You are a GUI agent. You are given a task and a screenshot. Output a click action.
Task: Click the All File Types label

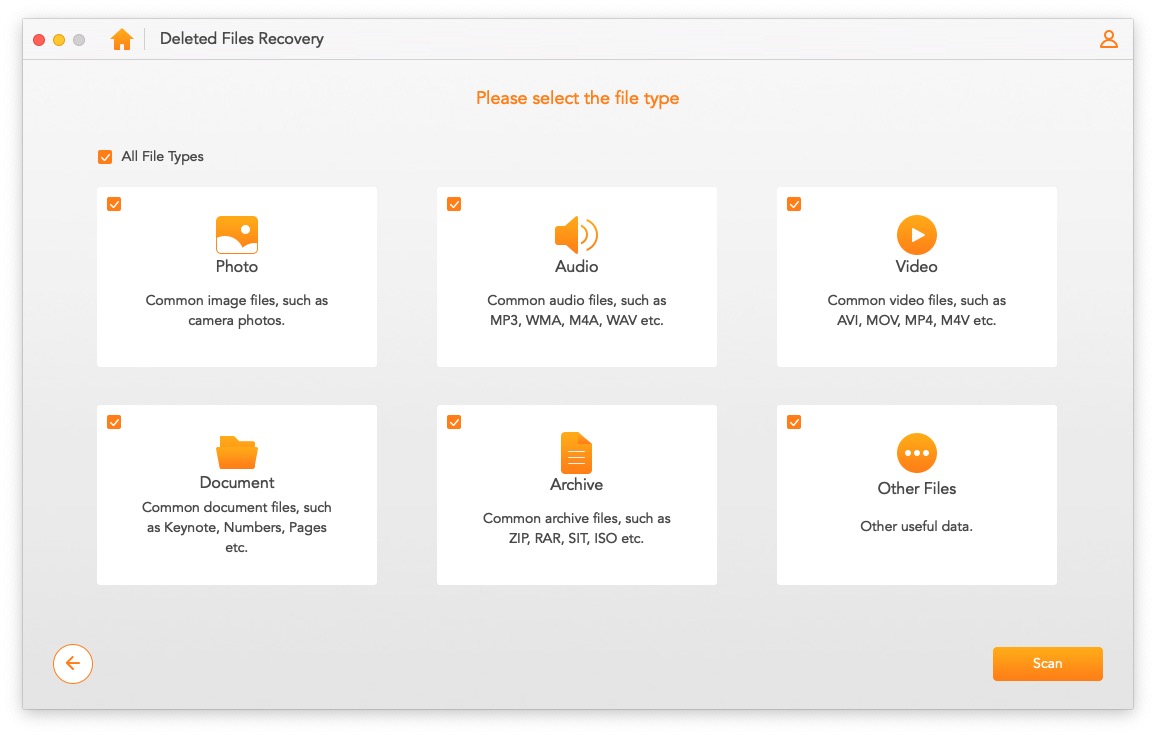pyautogui.click(x=162, y=156)
